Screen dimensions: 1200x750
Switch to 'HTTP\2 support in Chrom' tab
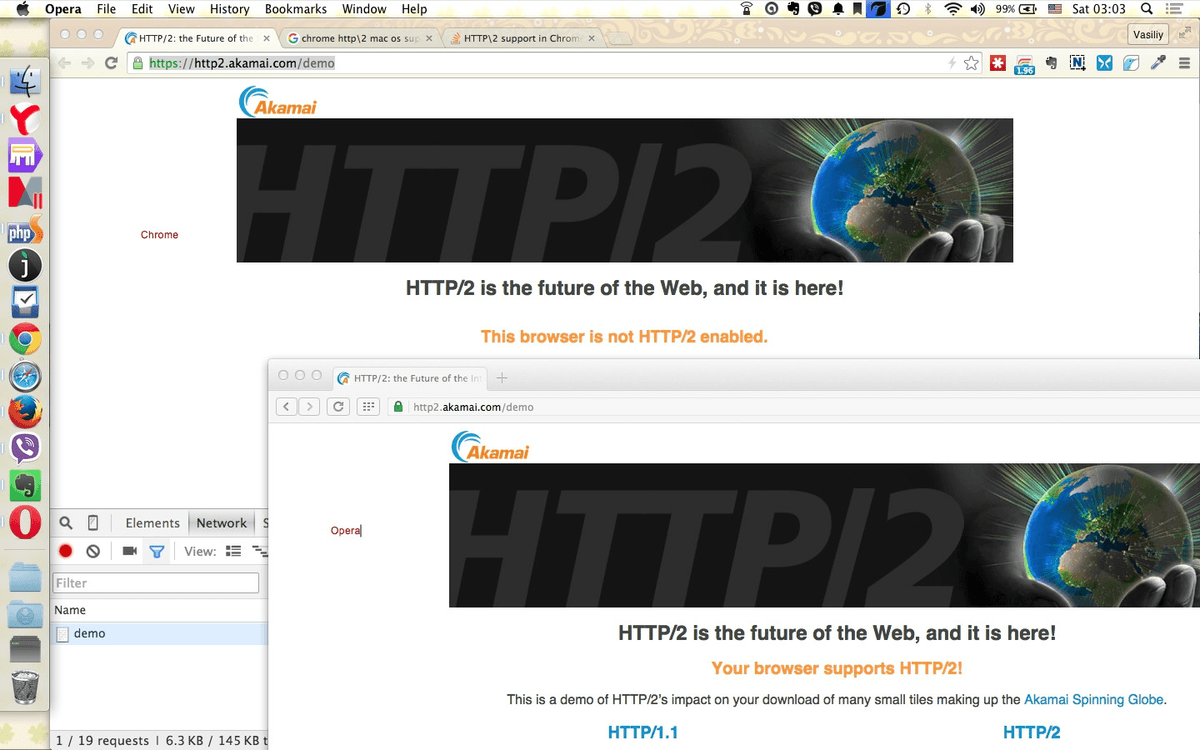coord(523,38)
